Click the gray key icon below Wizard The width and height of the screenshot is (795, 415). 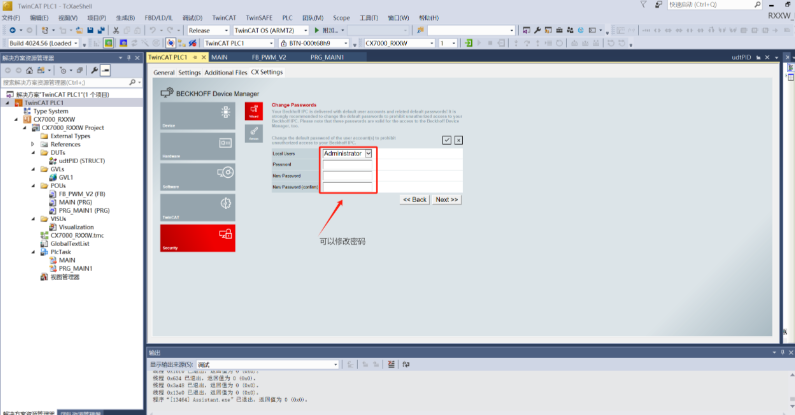coord(252,134)
